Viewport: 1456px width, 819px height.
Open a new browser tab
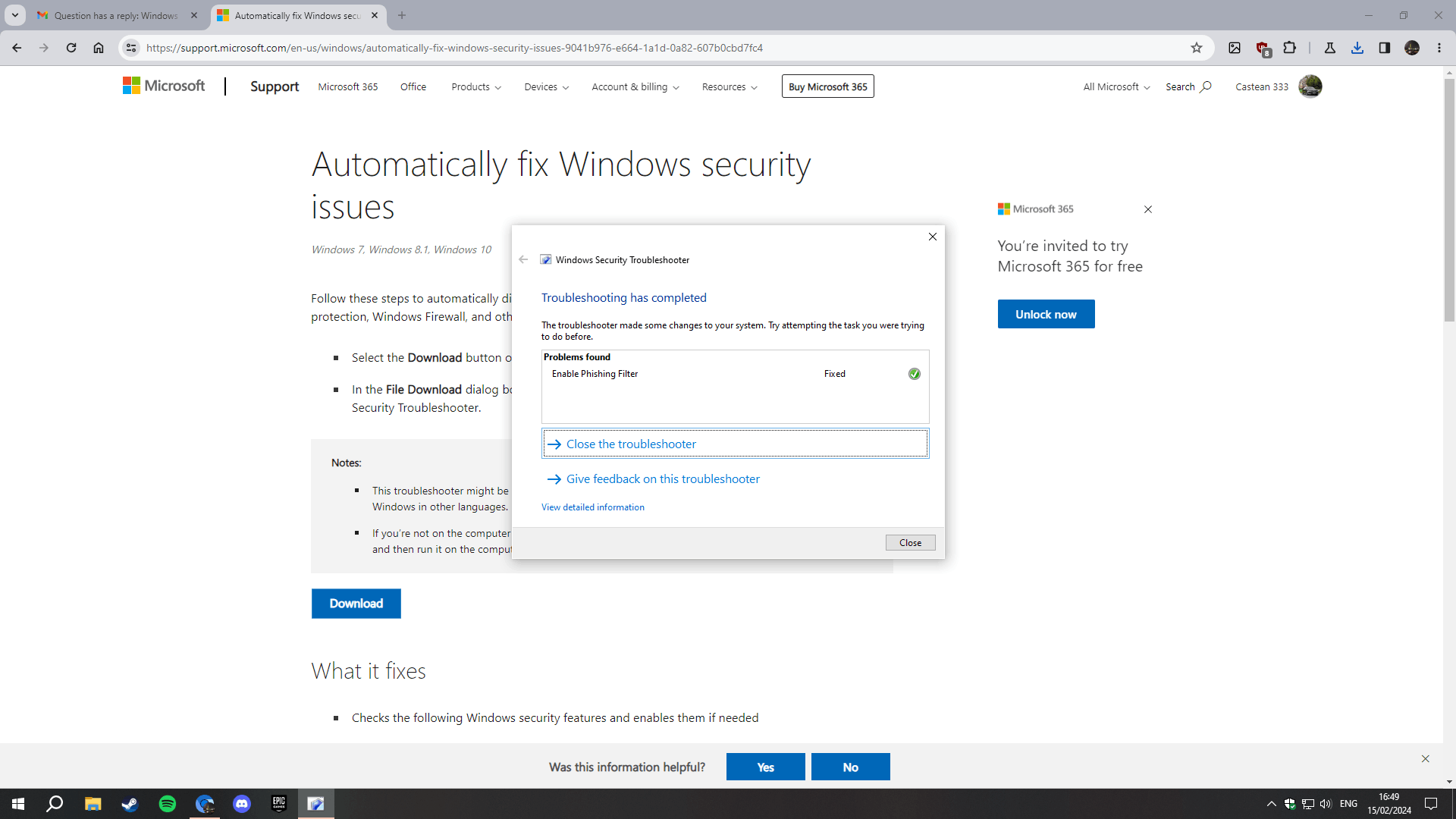tap(402, 15)
